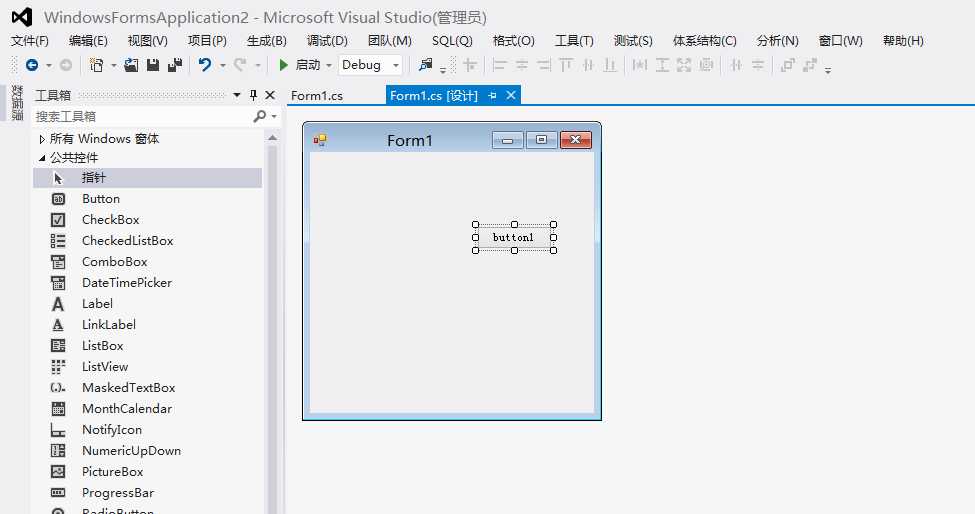Click the New Project toolbar icon
This screenshot has width=975, height=514.
[x=96, y=65]
